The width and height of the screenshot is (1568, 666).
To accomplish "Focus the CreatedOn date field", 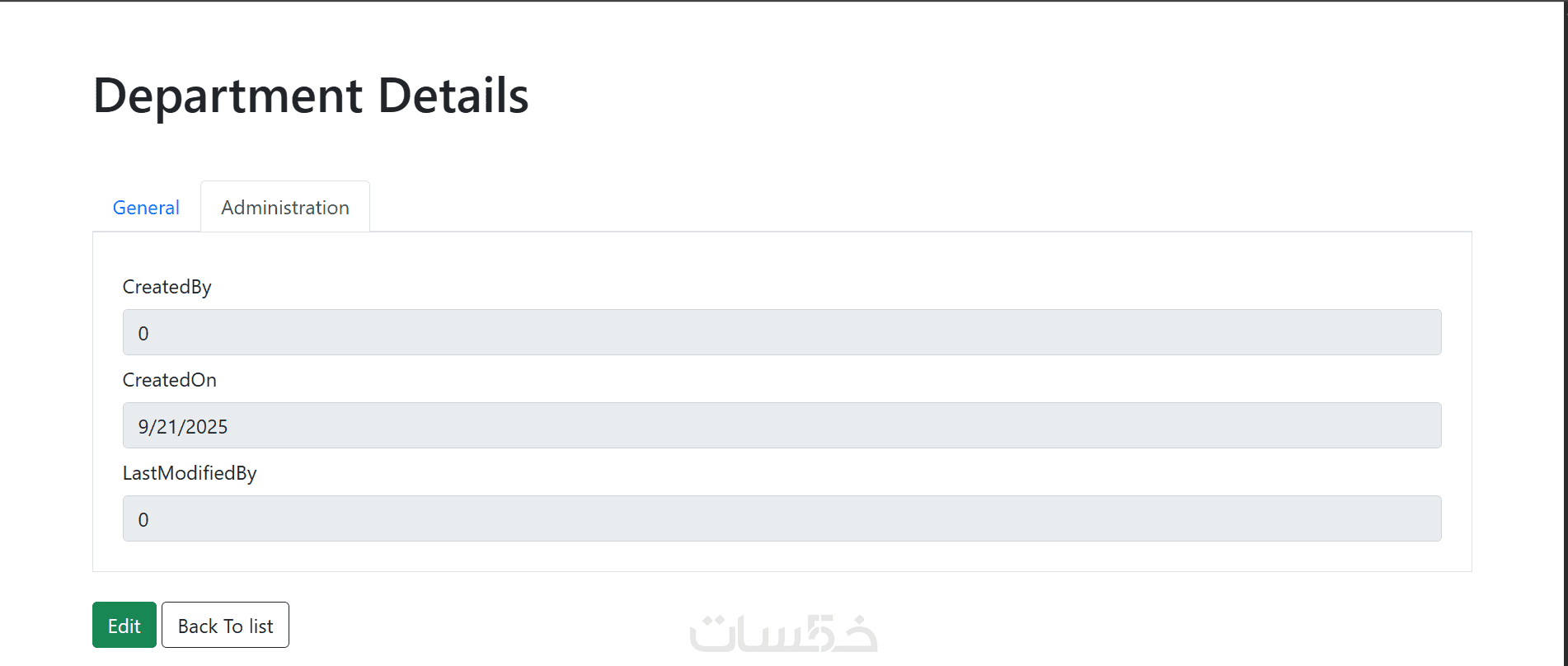I will 782,426.
